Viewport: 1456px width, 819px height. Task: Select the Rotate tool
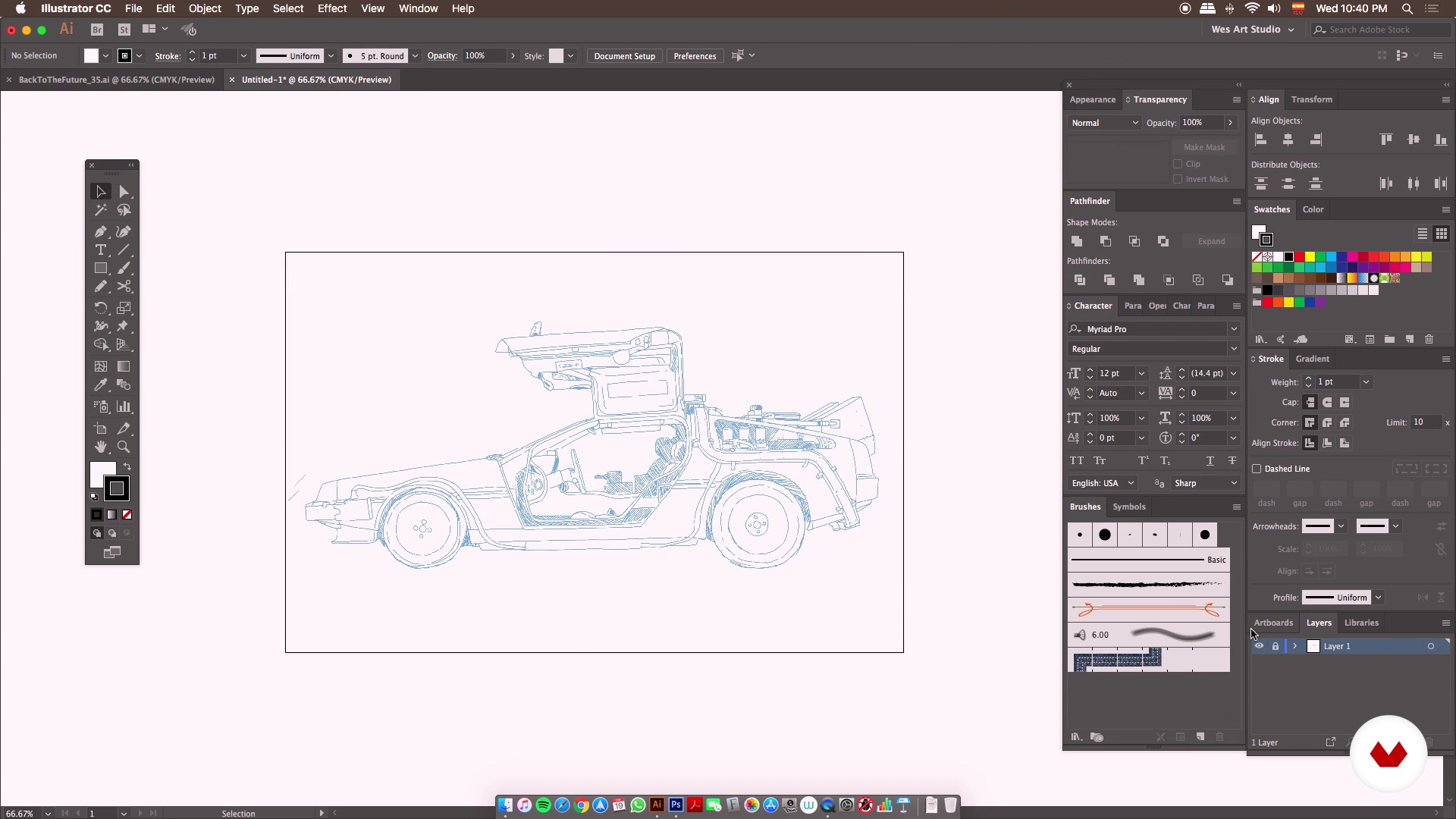pos(100,308)
